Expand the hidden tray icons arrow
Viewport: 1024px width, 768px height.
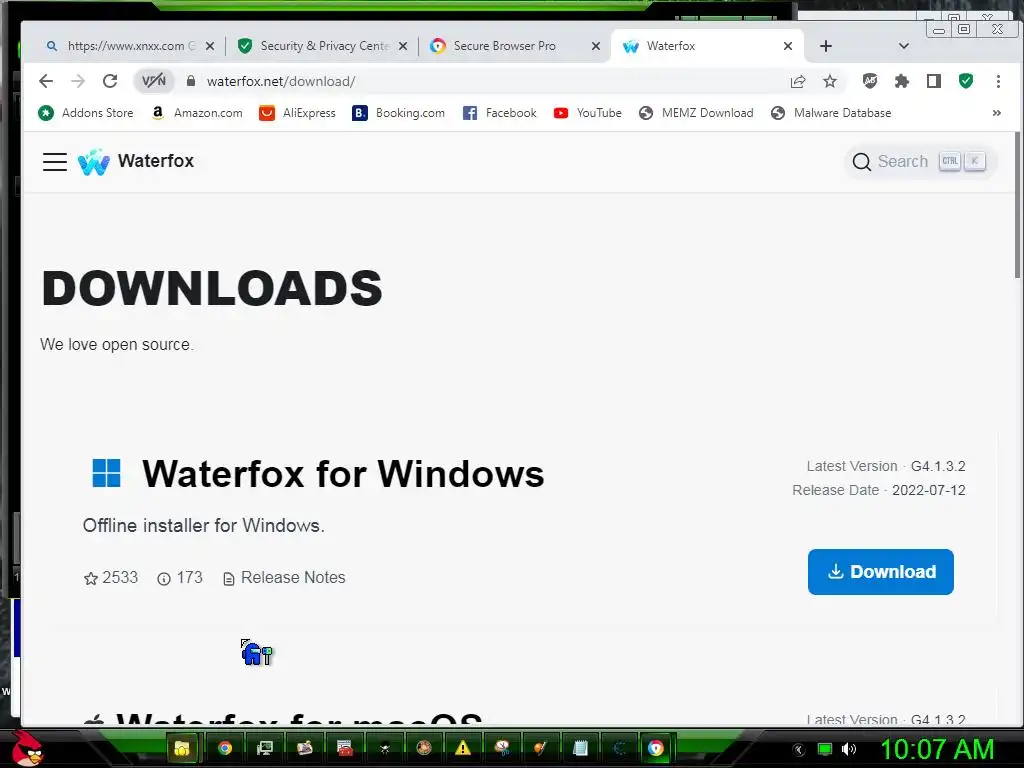pos(798,750)
